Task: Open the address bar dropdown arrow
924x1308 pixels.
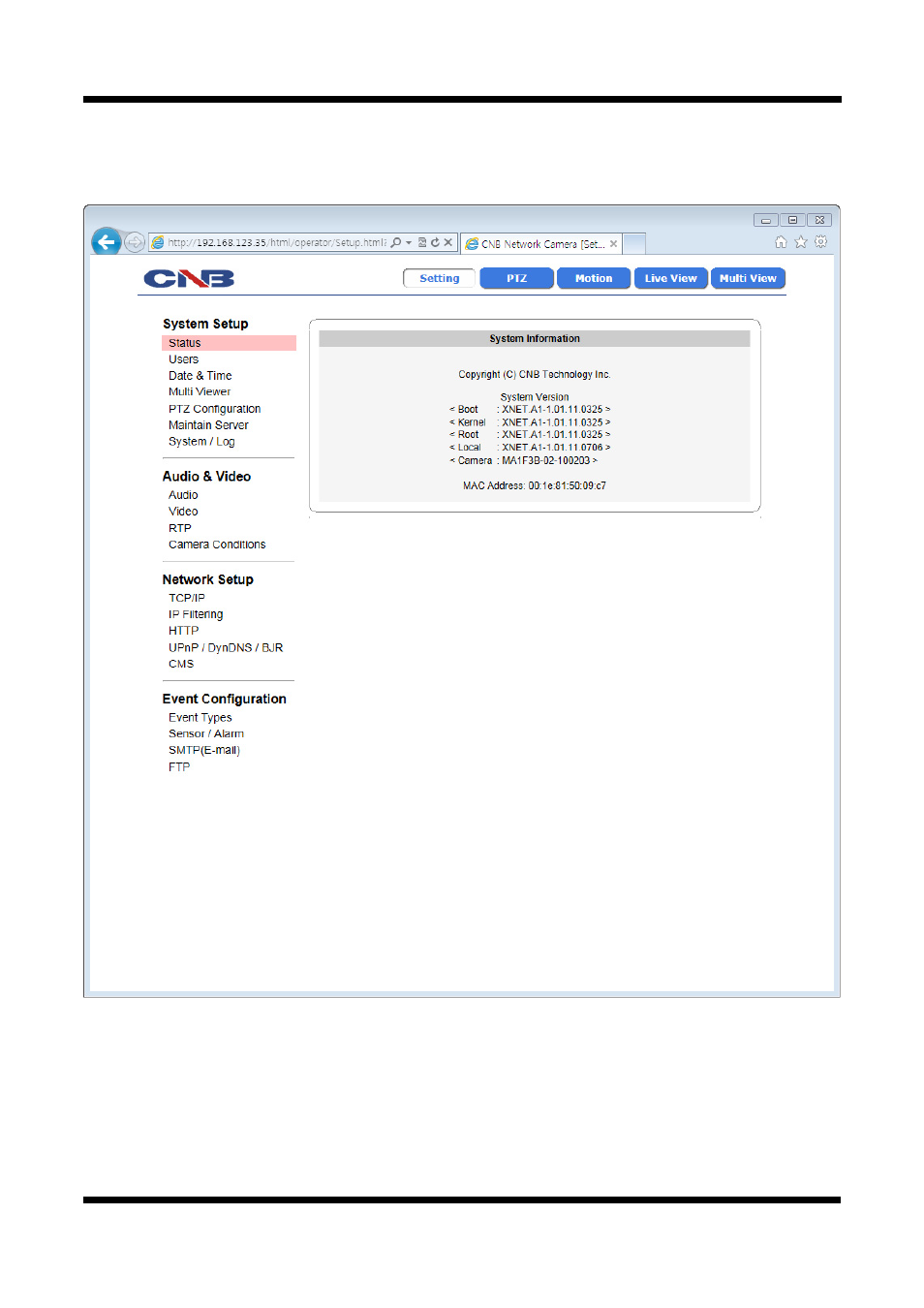Action: click(x=409, y=243)
